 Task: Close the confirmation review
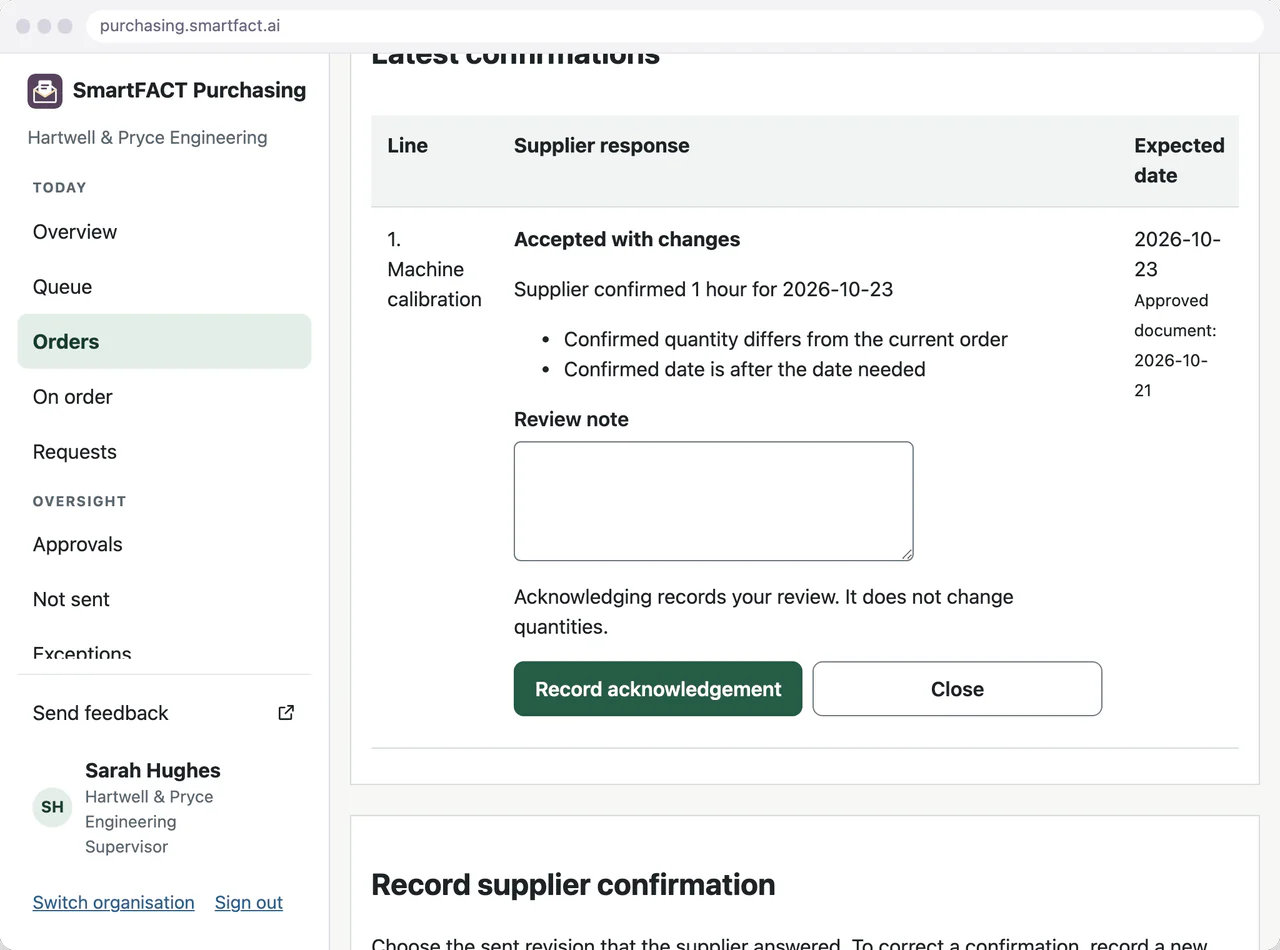[957, 689]
